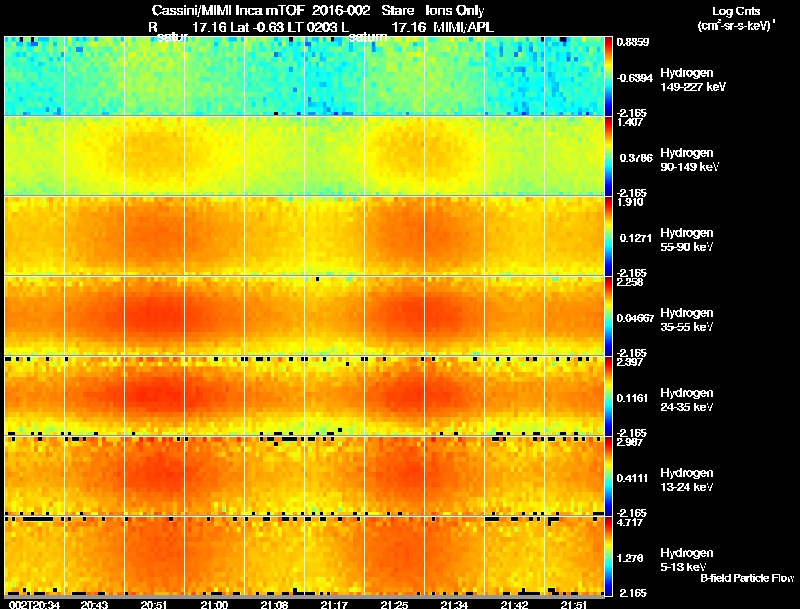Click the 20:51 frame in 35-55 keV row
This screenshot has width=800, height=609.
(x=155, y=316)
